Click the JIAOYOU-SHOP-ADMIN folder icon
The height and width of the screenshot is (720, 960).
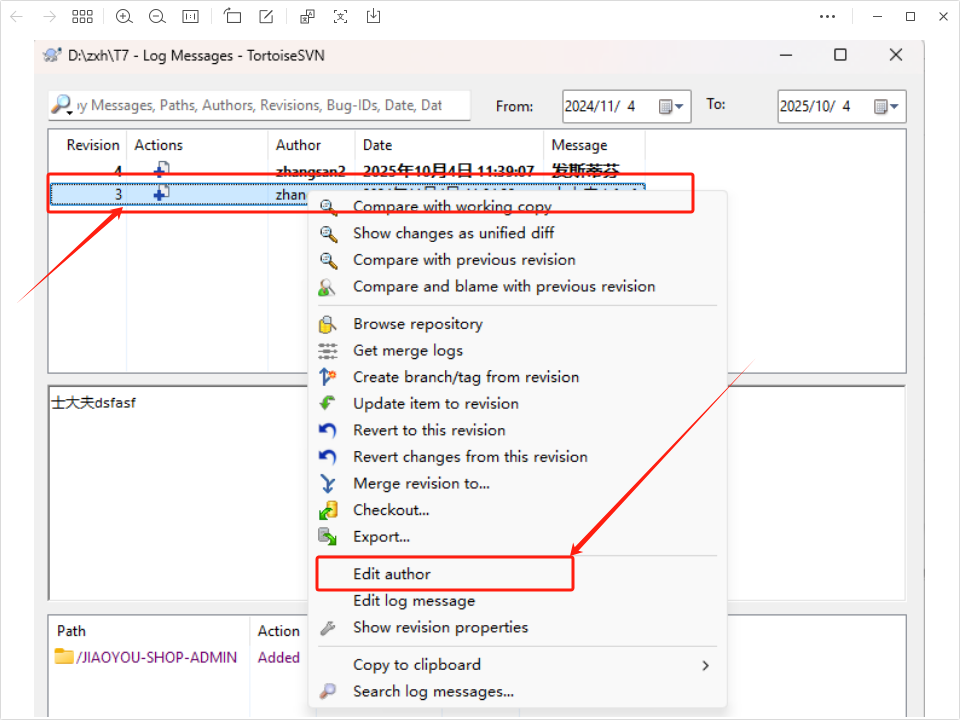coord(64,656)
